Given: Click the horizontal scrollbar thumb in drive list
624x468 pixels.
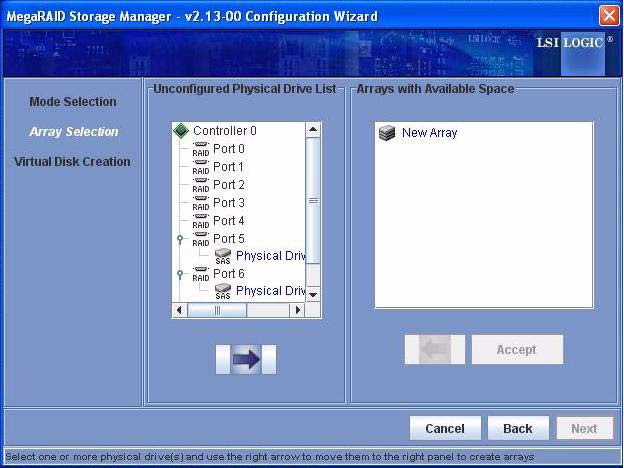Looking at the screenshot, I should coord(217,310).
